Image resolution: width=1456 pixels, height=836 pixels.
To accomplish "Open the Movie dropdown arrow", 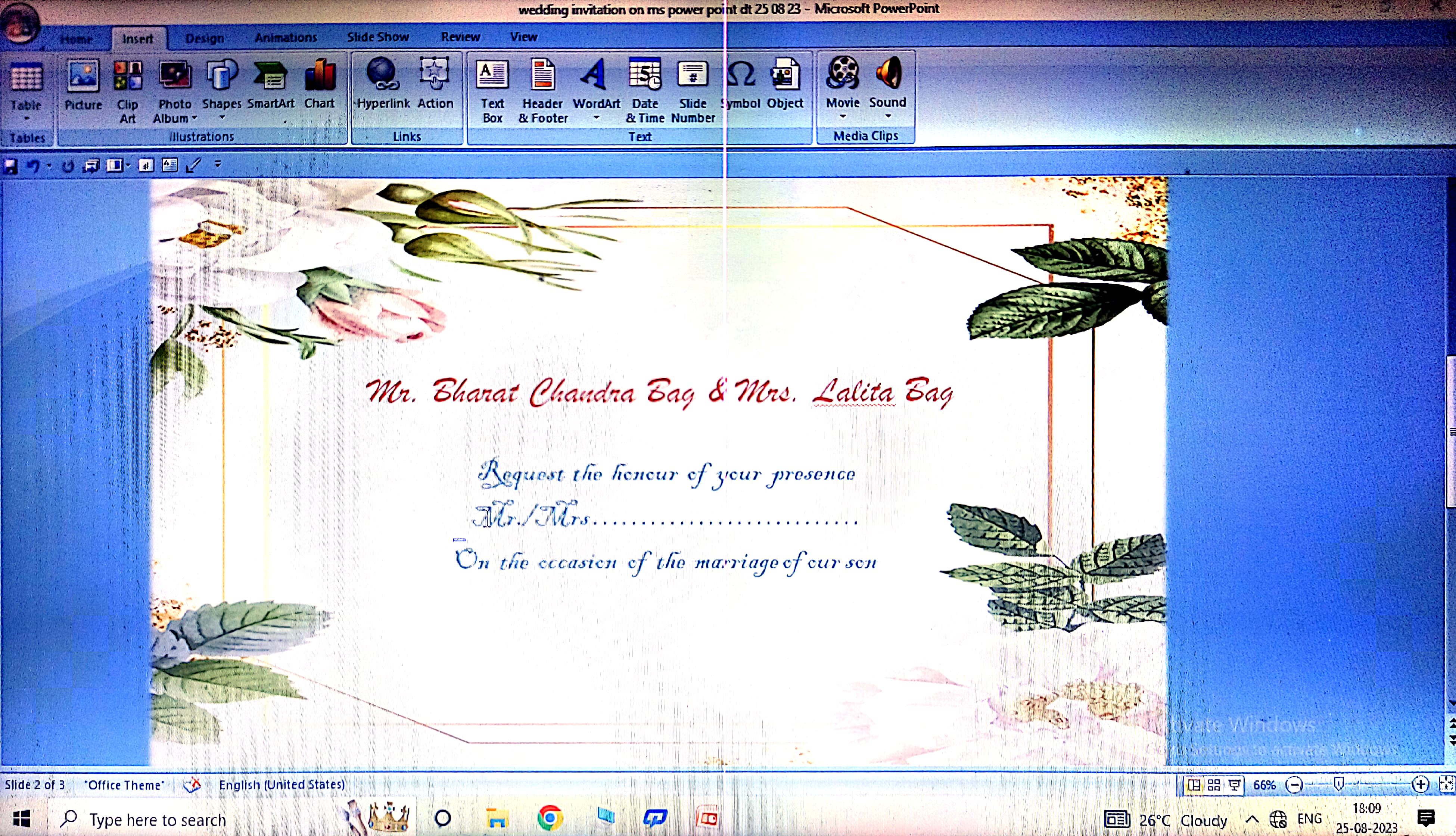I will pyautogui.click(x=843, y=116).
